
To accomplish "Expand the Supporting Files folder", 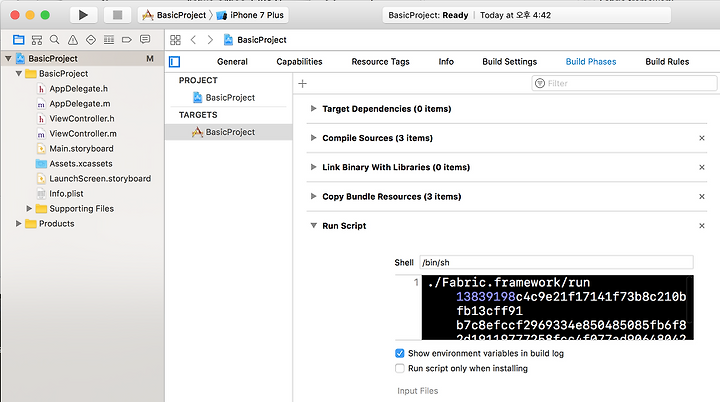I will coord(29,209).
